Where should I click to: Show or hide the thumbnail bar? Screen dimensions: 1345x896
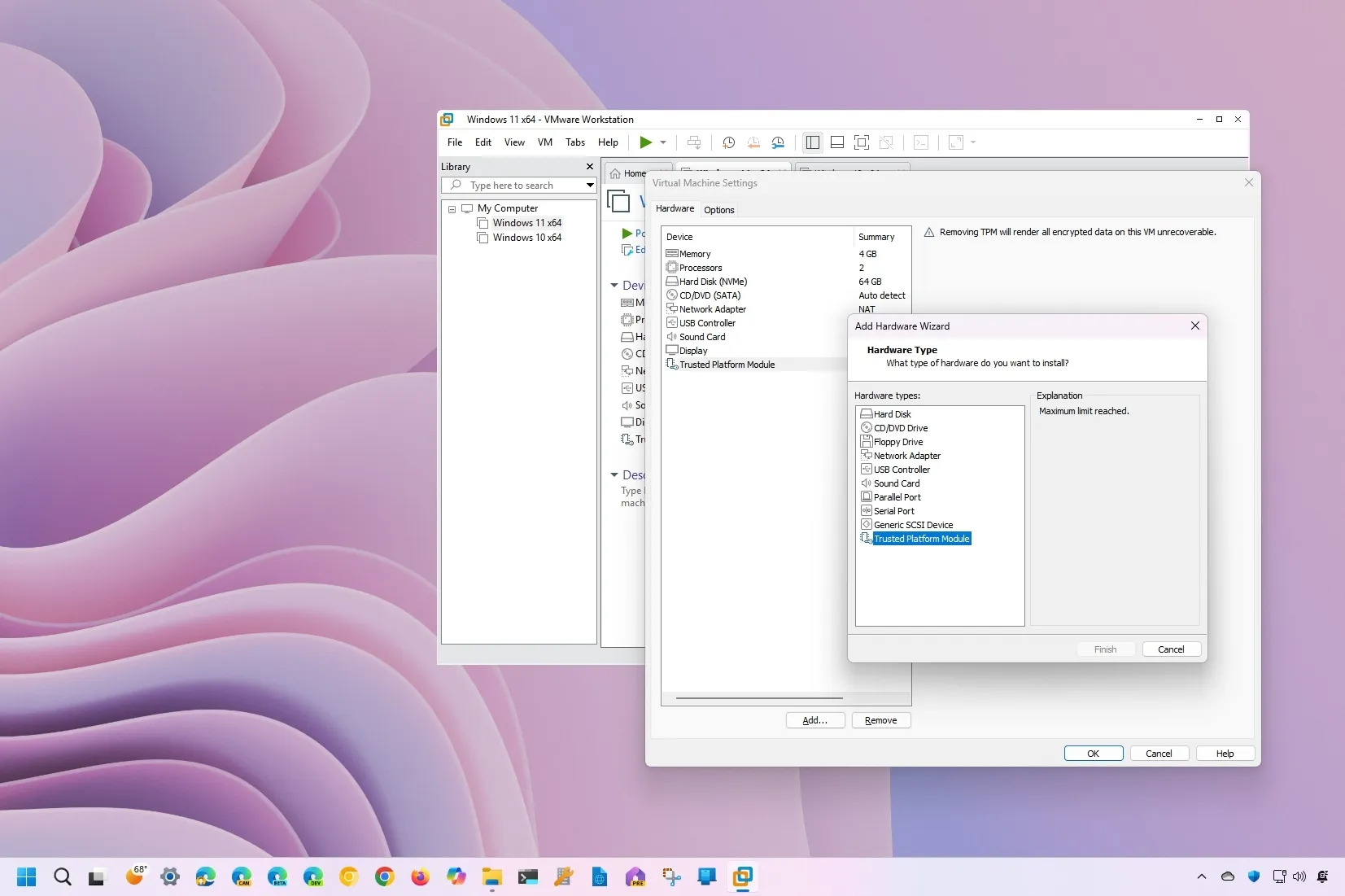pyautogui.click(x=837, y=142)
